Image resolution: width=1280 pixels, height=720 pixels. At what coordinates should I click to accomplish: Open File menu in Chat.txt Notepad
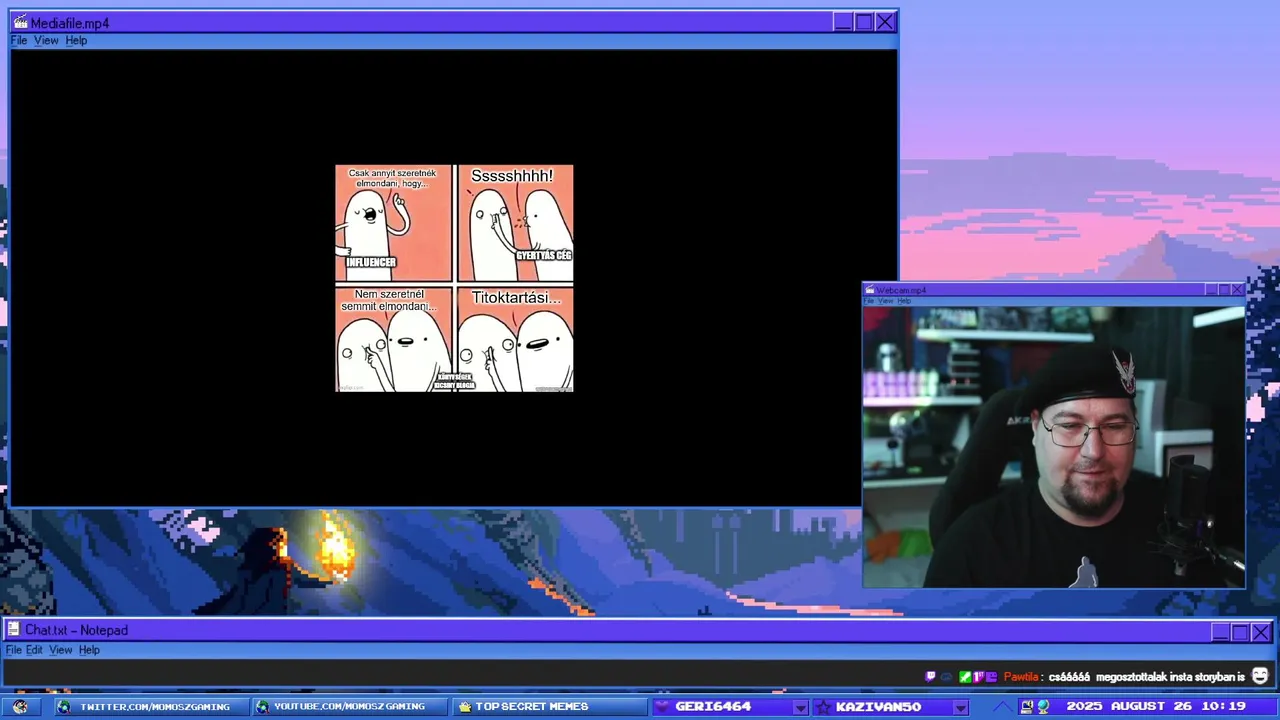coord(13,650)
